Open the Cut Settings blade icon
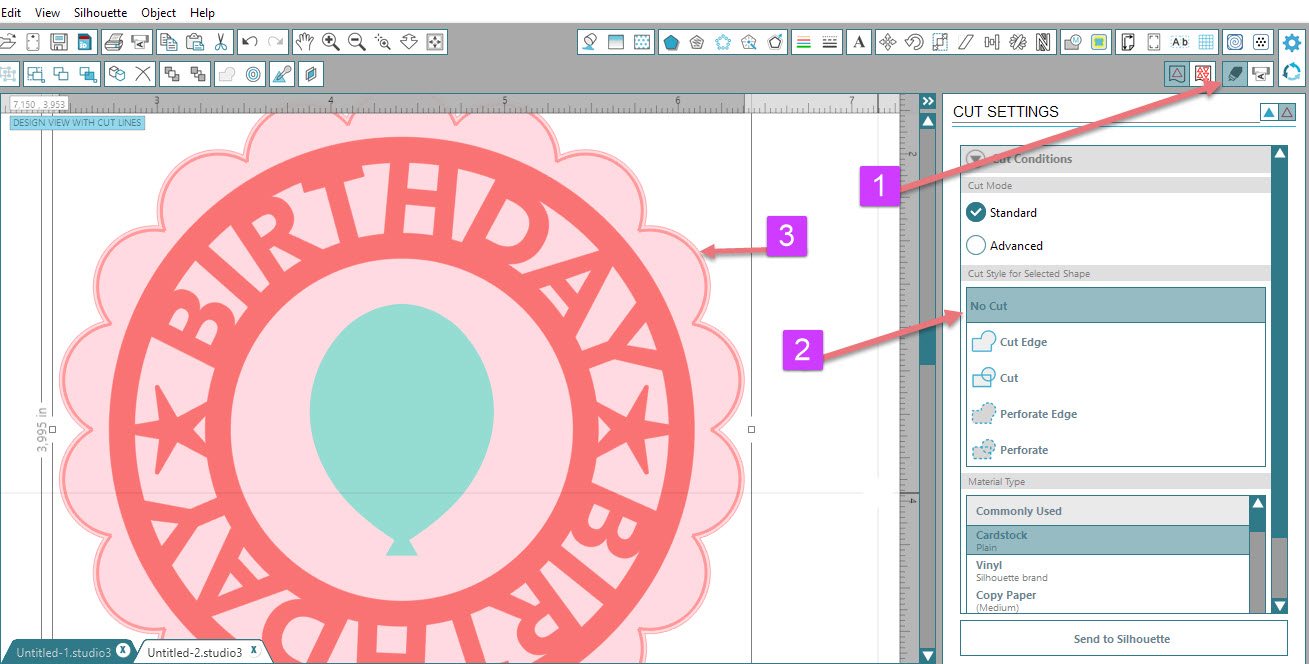This screenshot has height=664, width=1309. 1234,73
